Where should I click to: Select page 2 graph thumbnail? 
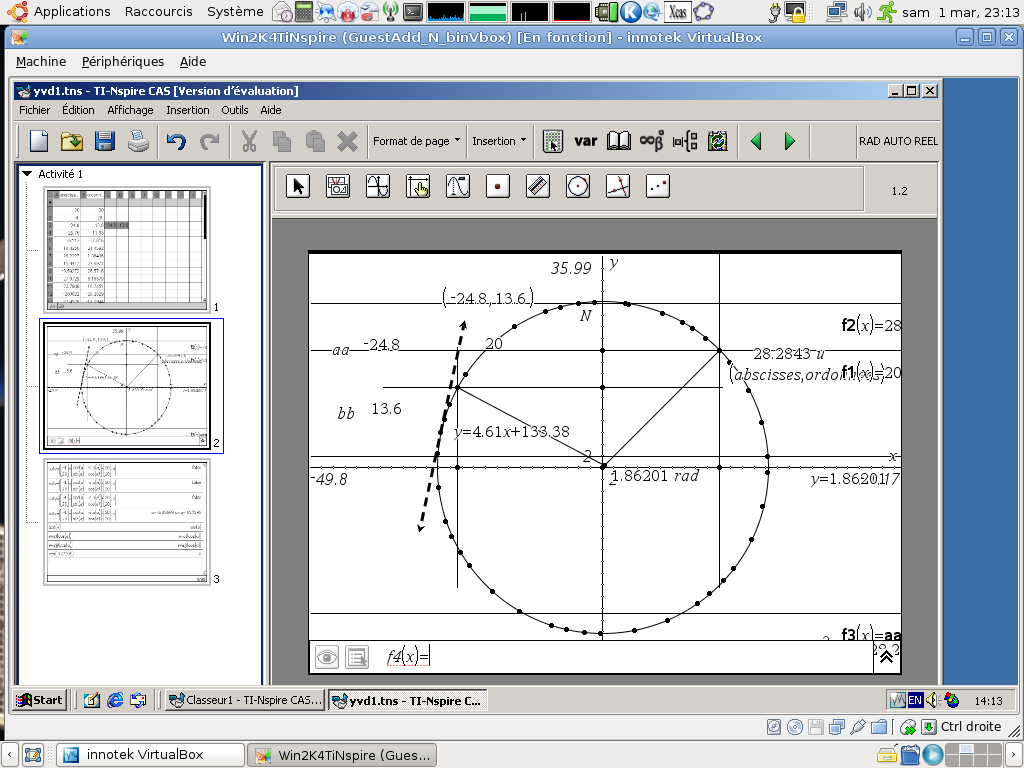pos(127,385)
